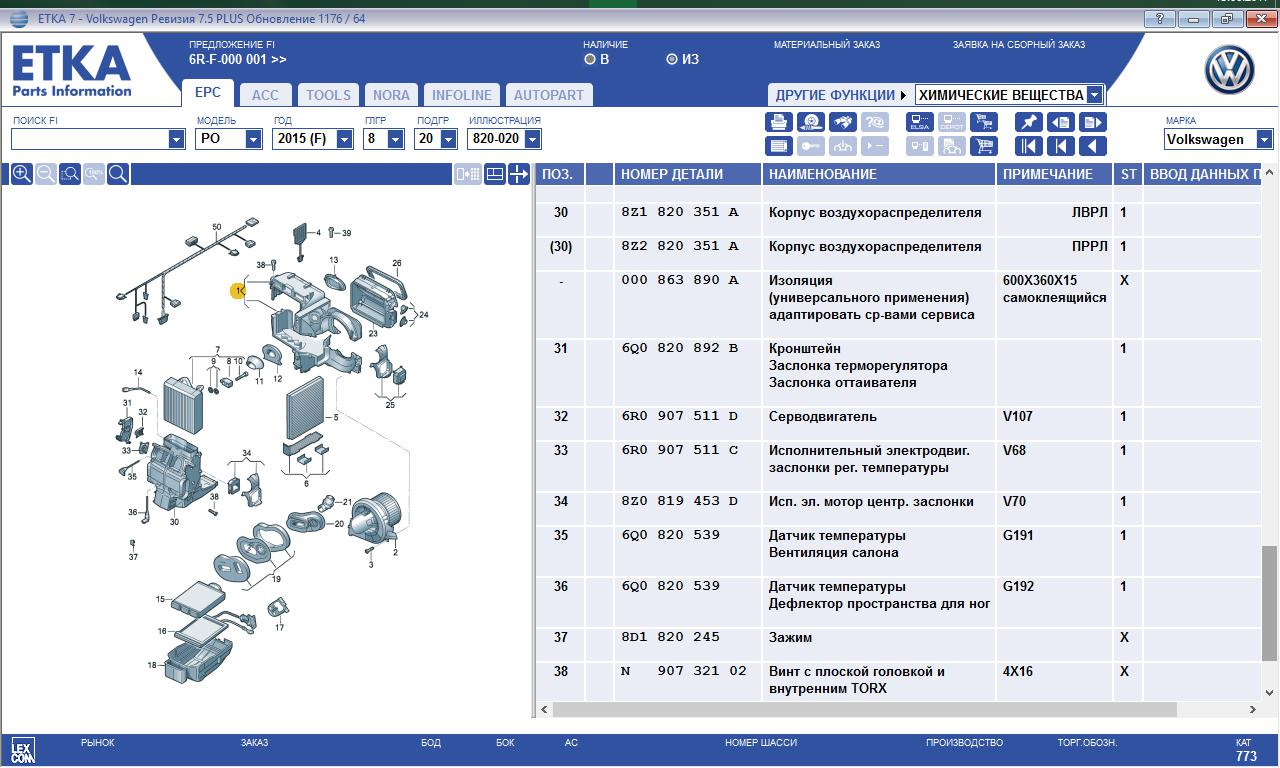The height and width of the screenshot is (768, 1280).
Task: Select part number 8Z0 819 453 D
Action: (x=679, y=501)
